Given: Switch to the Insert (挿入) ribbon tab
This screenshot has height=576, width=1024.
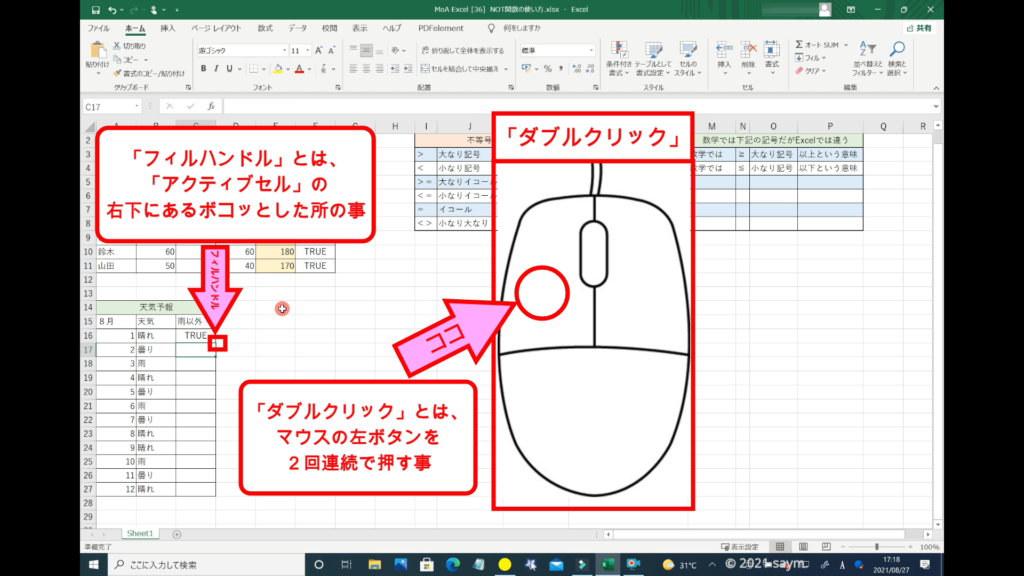Looking at the screenshot, I should click(x=167, y=29).
